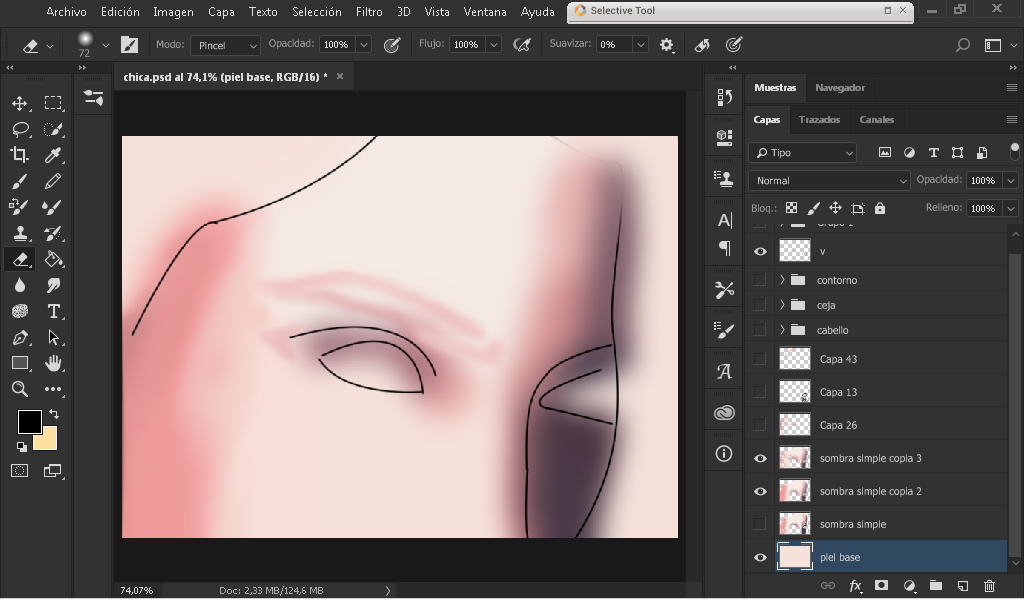Select the Capa 43 layer
1024x600 pixels.
click(838, 359)
